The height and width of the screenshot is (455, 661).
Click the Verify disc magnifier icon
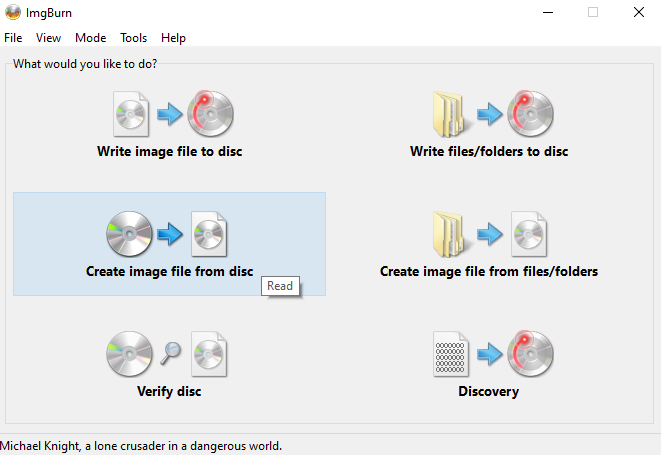tap(171, 353)
